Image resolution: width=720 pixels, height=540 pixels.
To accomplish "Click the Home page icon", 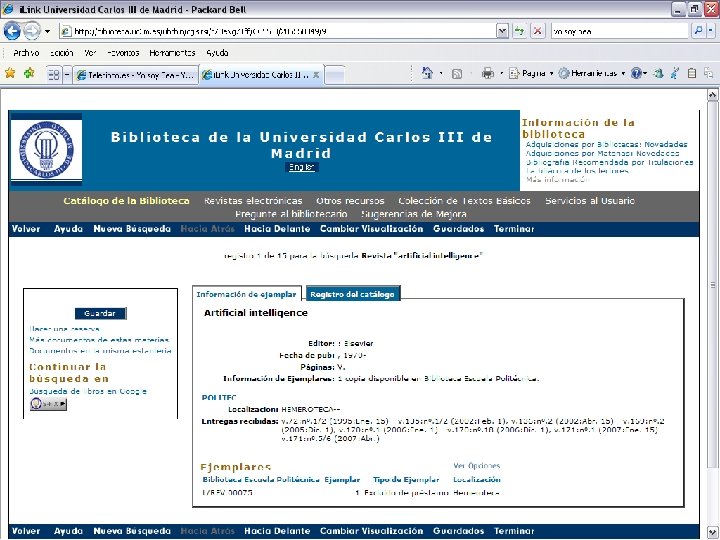I will 428,73.
